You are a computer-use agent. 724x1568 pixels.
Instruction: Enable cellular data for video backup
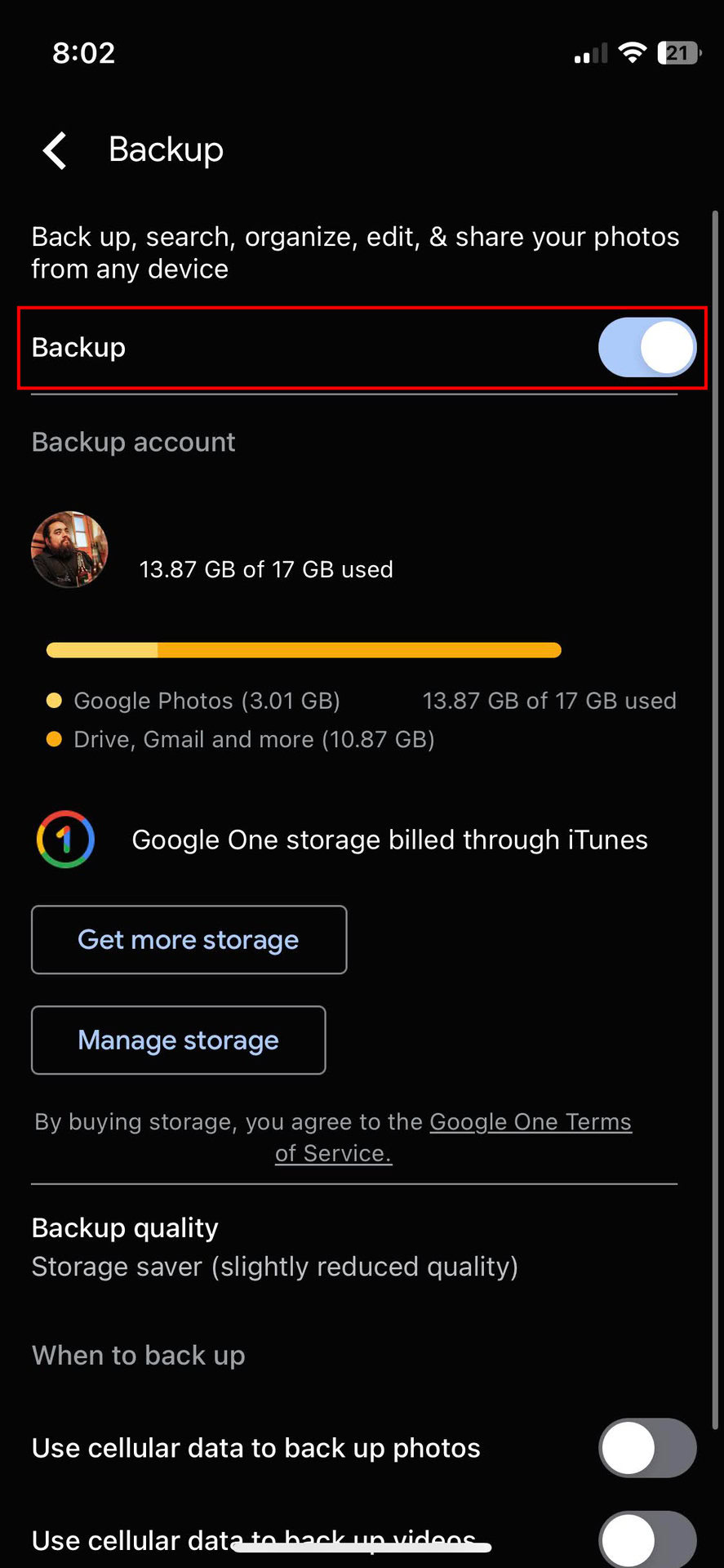646,1538
